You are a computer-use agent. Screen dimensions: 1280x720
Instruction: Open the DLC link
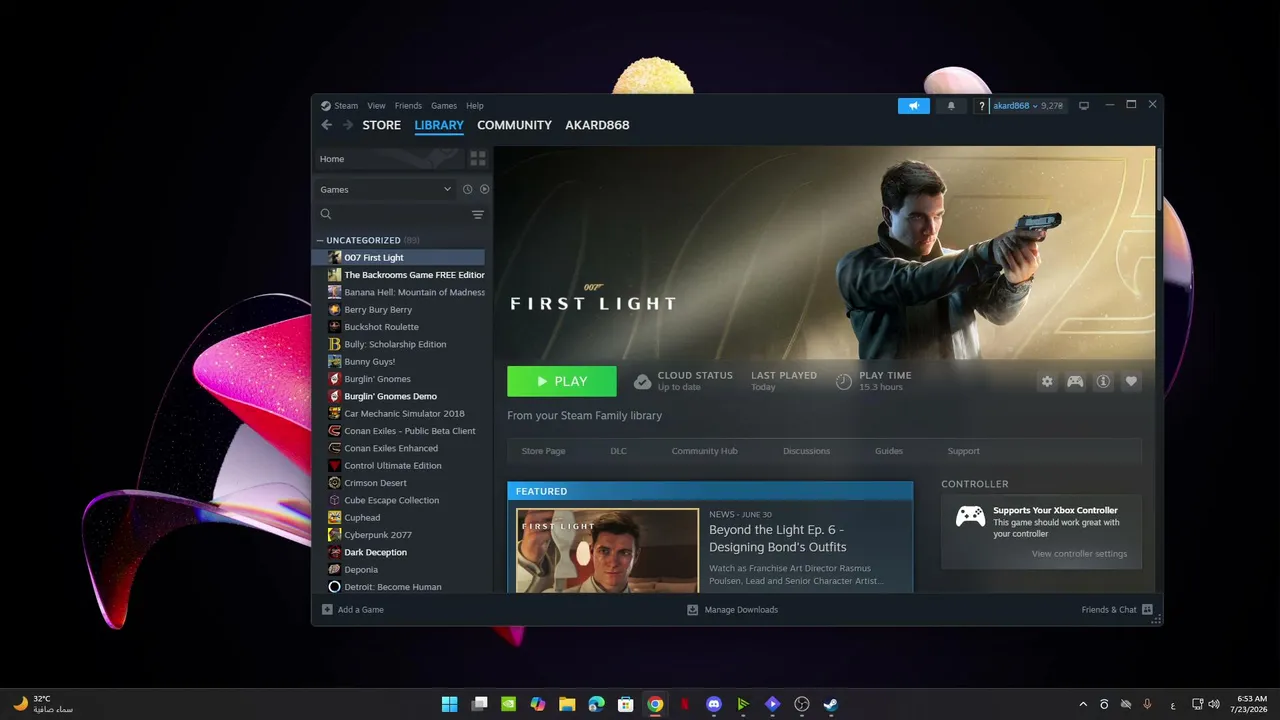click(618, 451)
